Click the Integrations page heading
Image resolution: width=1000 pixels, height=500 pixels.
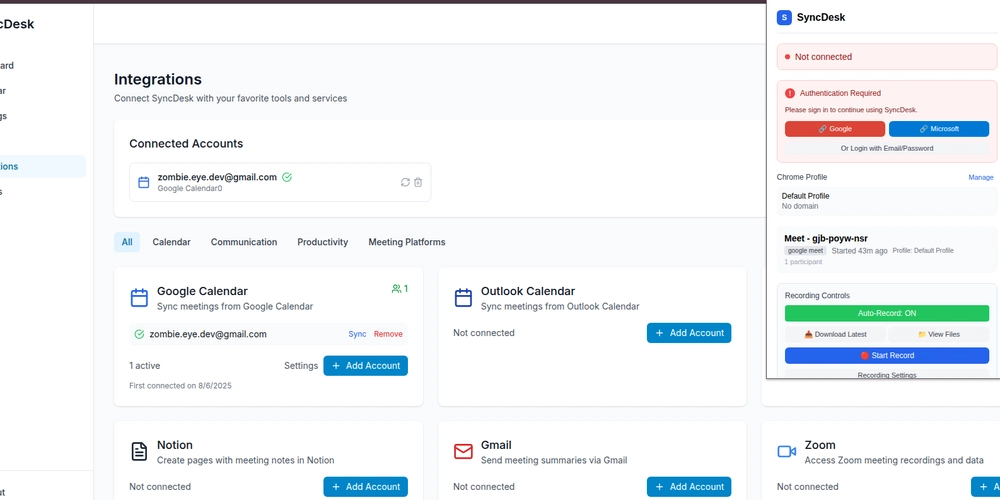[x=158, y=79]
